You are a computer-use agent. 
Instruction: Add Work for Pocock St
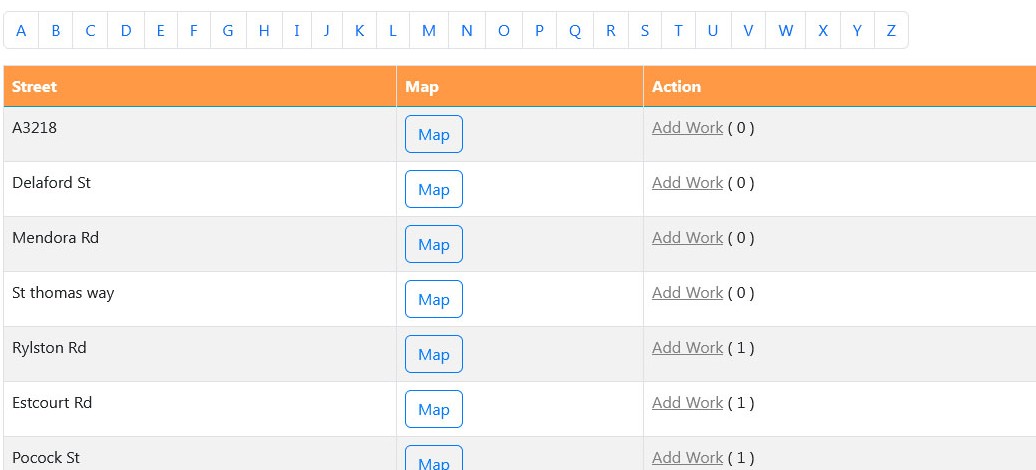pyautogui.click(x=687, y=457)
